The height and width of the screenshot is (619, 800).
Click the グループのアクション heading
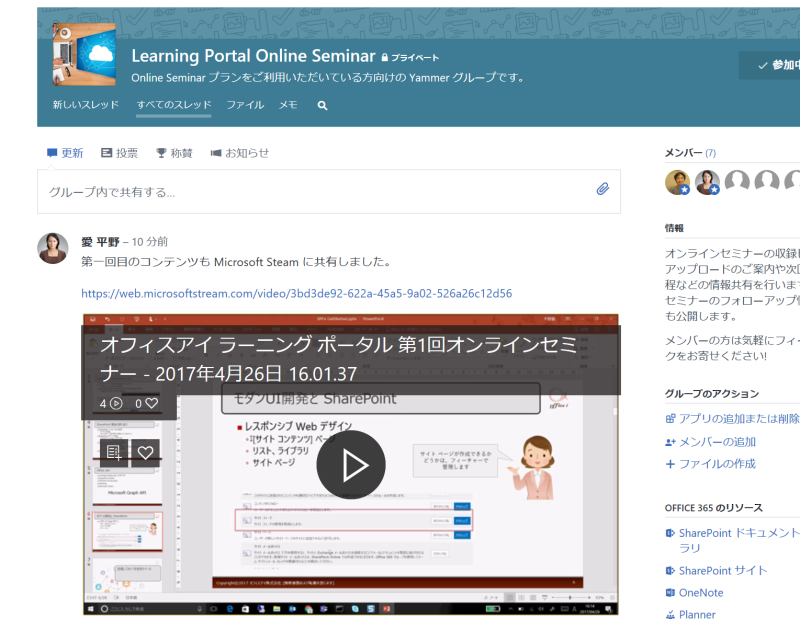(x=712, y=393)
